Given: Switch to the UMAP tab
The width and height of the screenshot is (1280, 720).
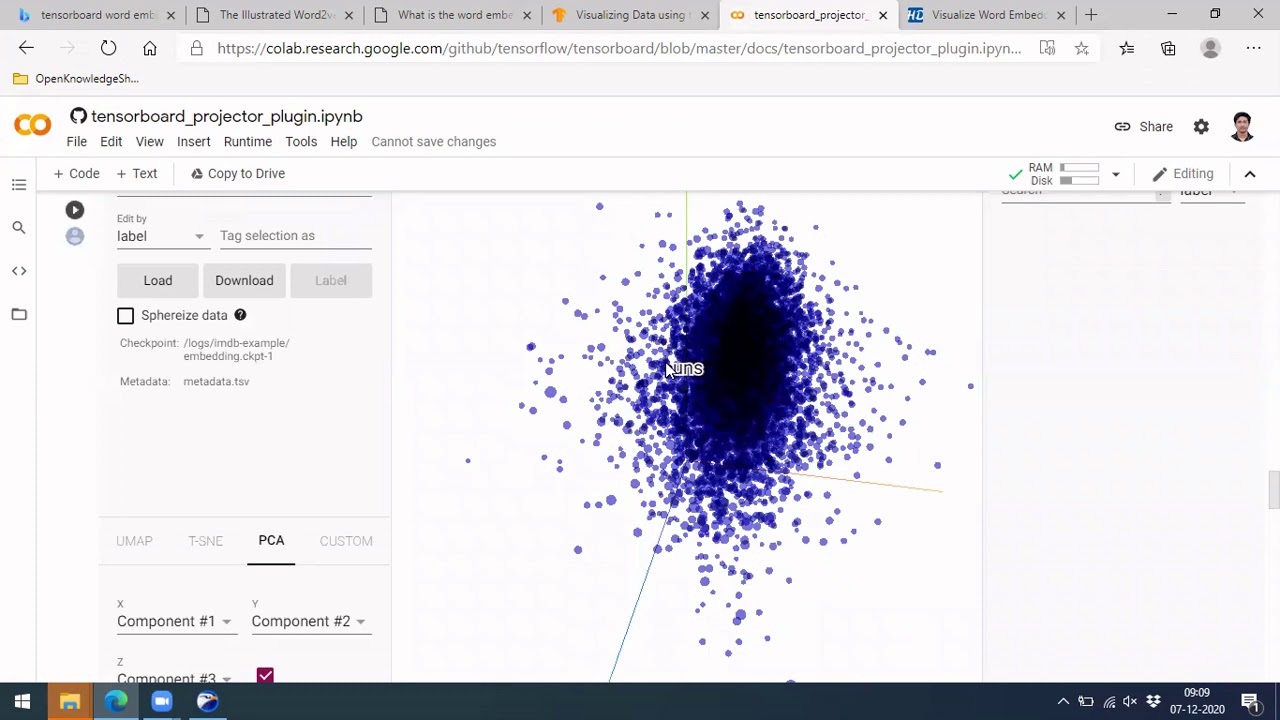Looking at the screenshot, I should [x=134, y=541].
